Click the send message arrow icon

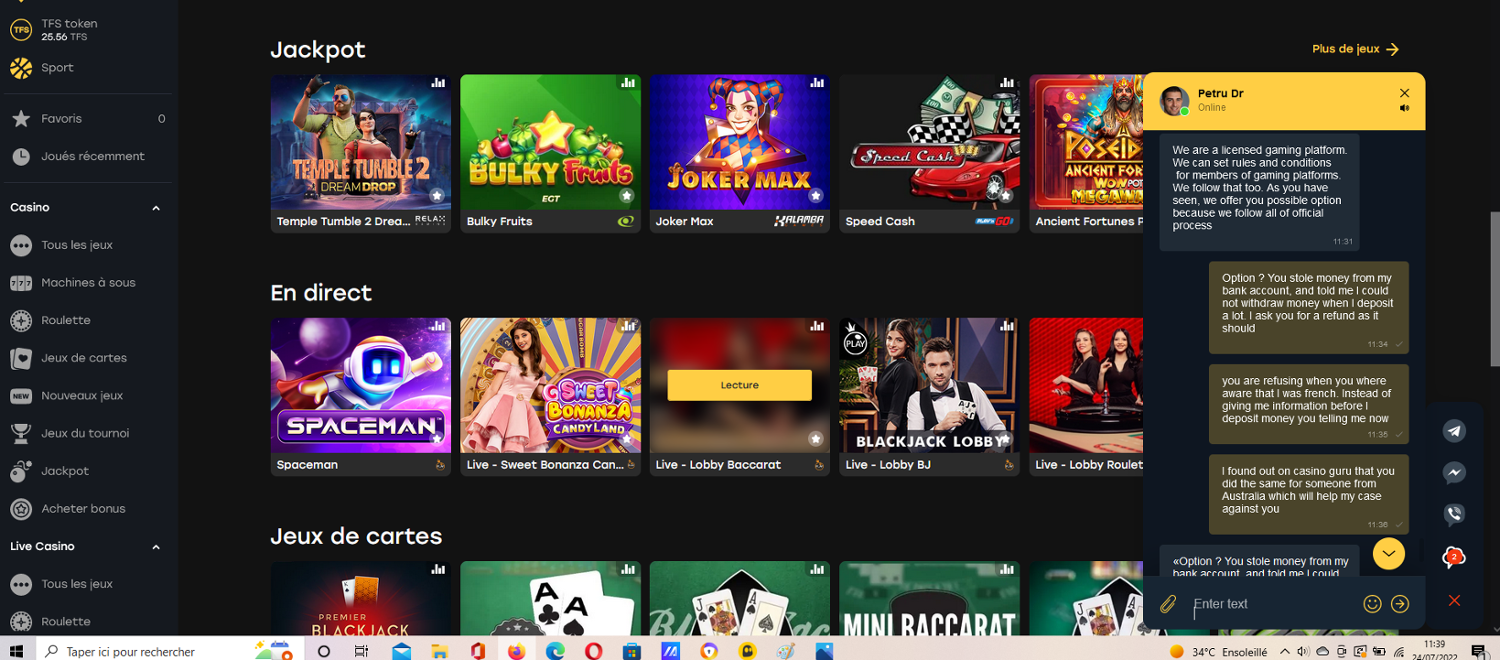pyautogui.click(x=1400, y=604)
